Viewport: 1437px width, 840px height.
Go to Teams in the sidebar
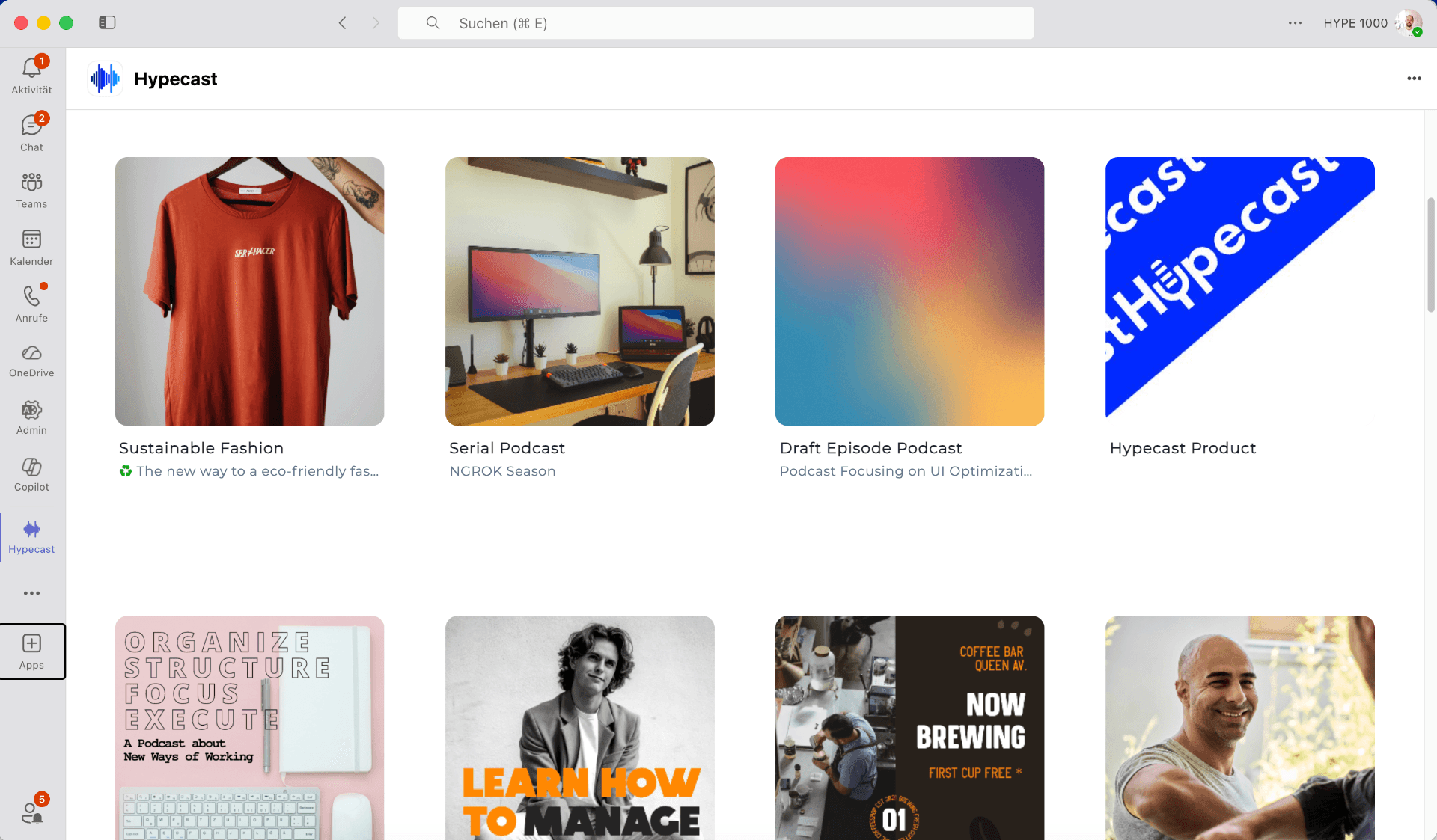point(31,190)
